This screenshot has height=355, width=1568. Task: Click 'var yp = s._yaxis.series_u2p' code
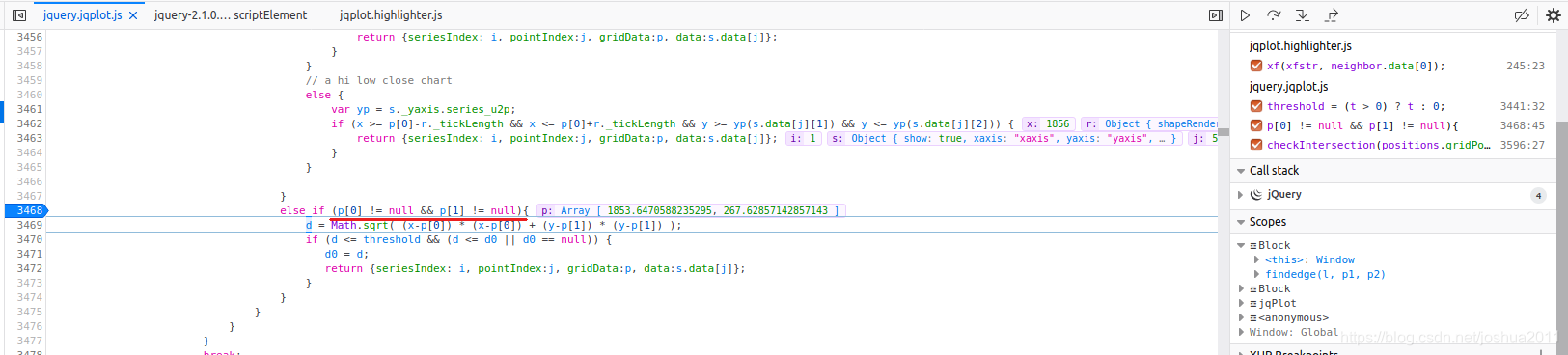[424, 109]
